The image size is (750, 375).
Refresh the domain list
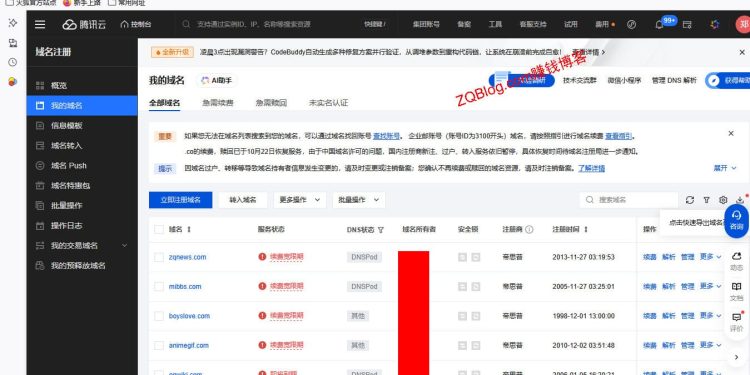pyautogui.click(x=689, y=200)
